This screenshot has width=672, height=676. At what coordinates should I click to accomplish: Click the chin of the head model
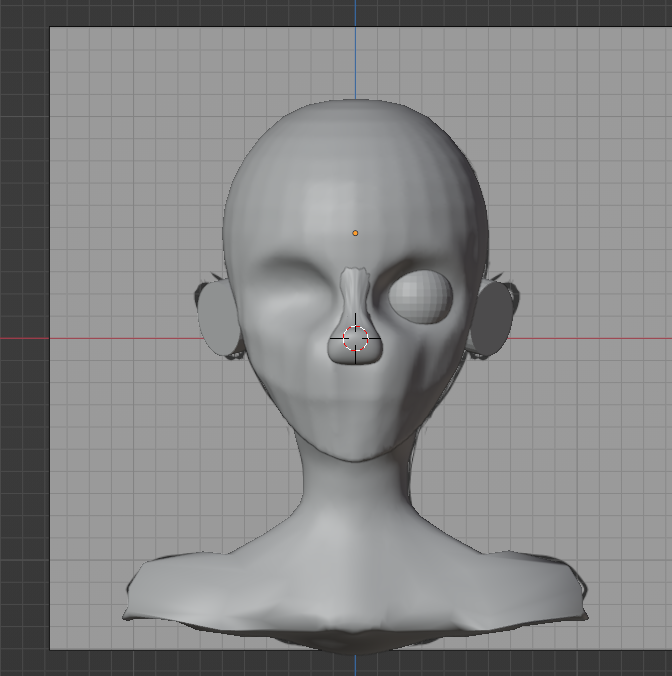[355, 450]
